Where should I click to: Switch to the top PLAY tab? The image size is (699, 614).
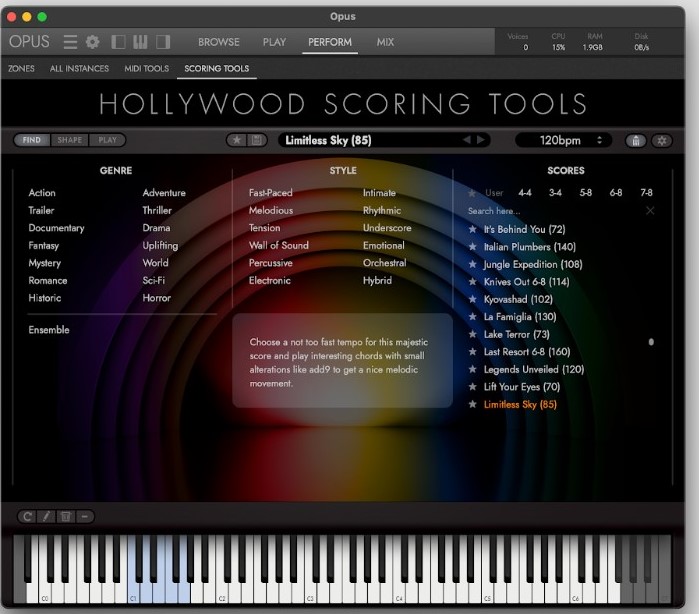click(x=274, y=42)
